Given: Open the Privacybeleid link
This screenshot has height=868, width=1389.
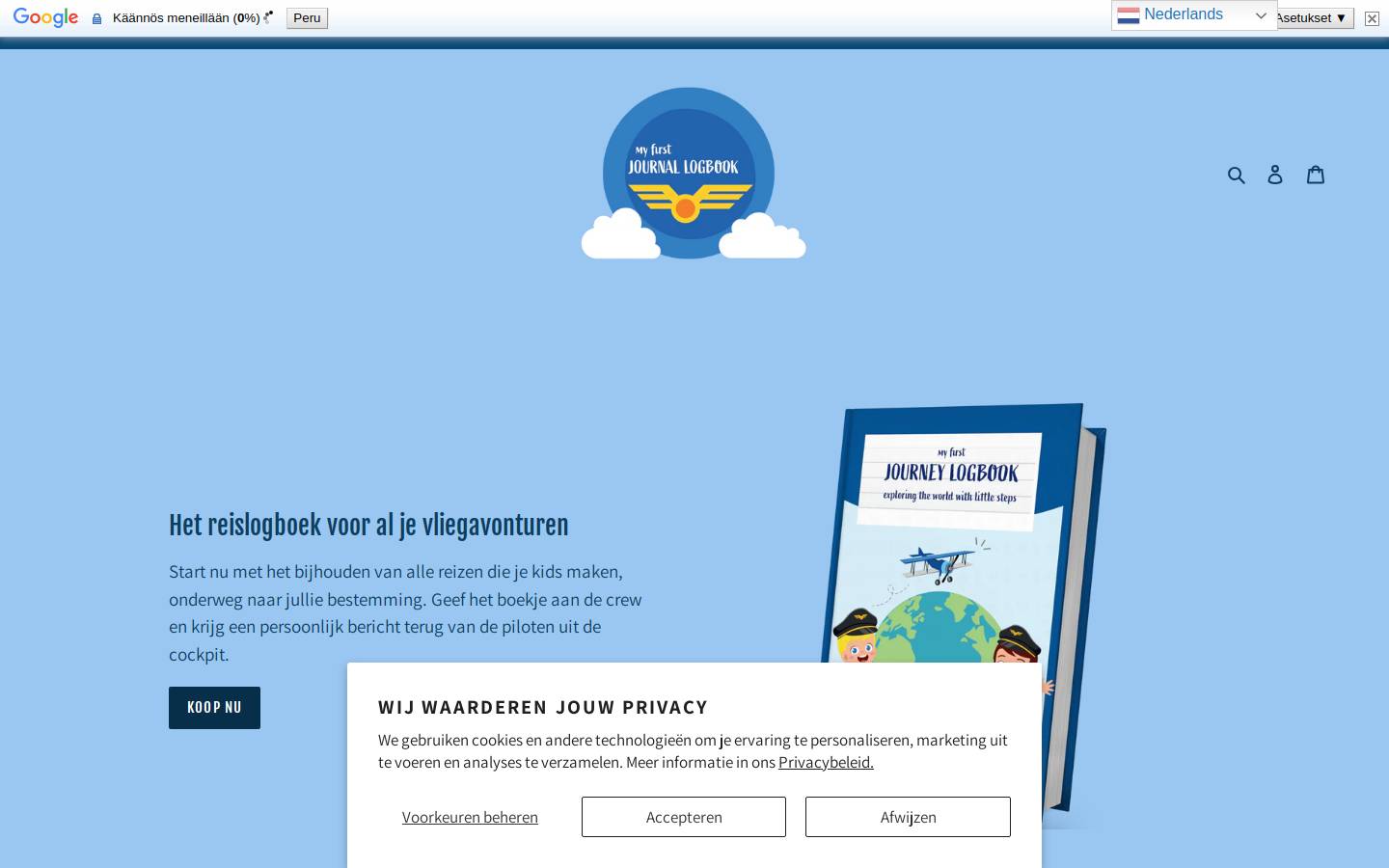Looking at the screenshot, I should pos(826,762).
